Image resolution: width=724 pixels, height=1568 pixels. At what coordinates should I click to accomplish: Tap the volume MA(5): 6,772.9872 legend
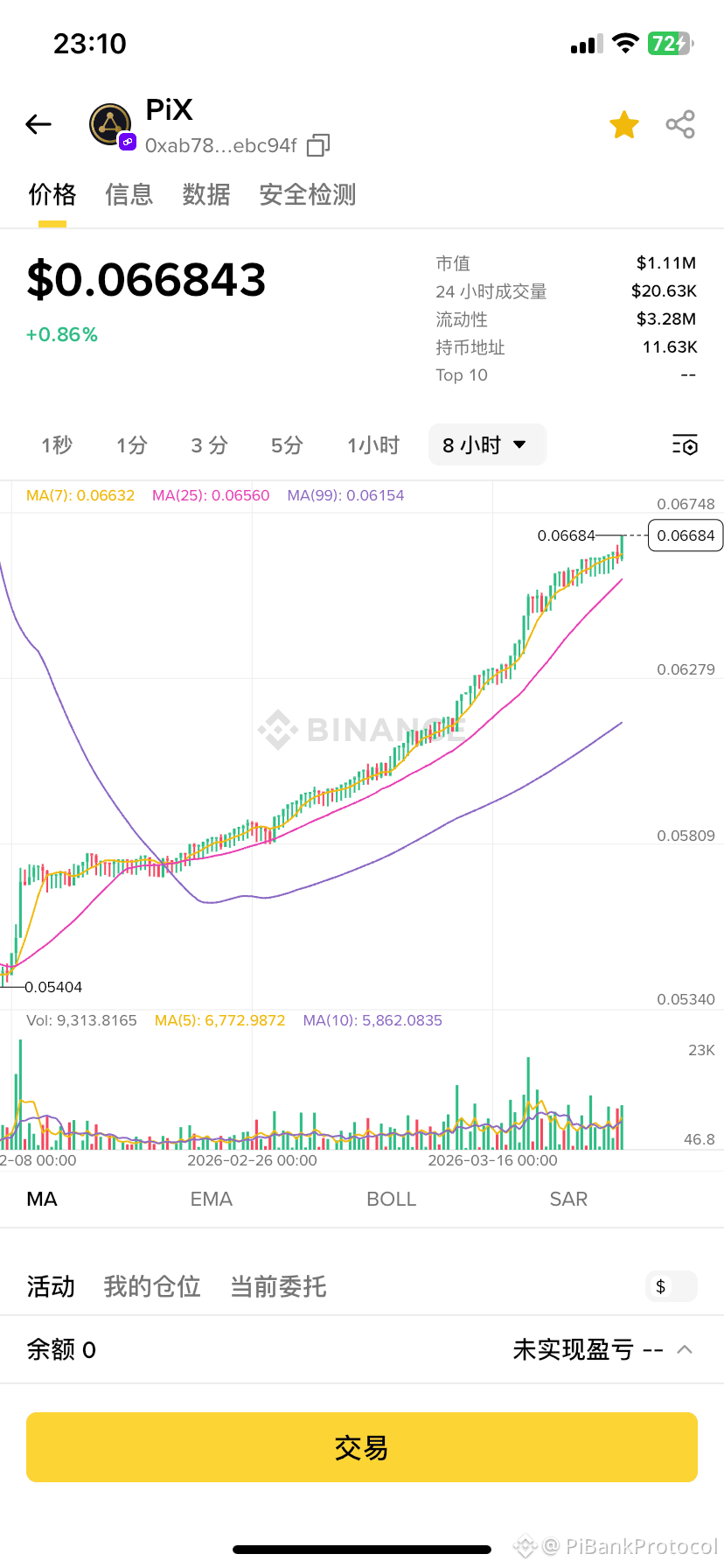coord(219,1020)
